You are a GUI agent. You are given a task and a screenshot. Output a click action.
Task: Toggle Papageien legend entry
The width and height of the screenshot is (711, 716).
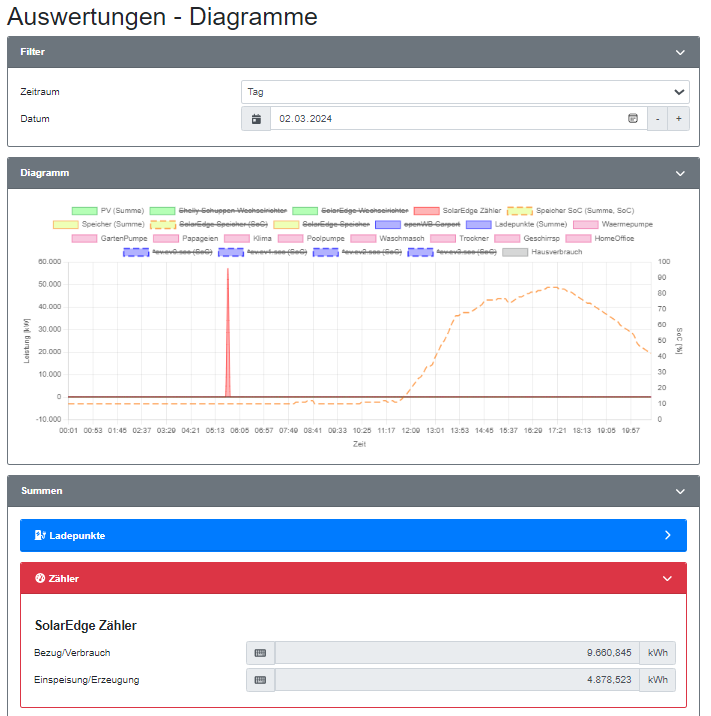[186, 238]
